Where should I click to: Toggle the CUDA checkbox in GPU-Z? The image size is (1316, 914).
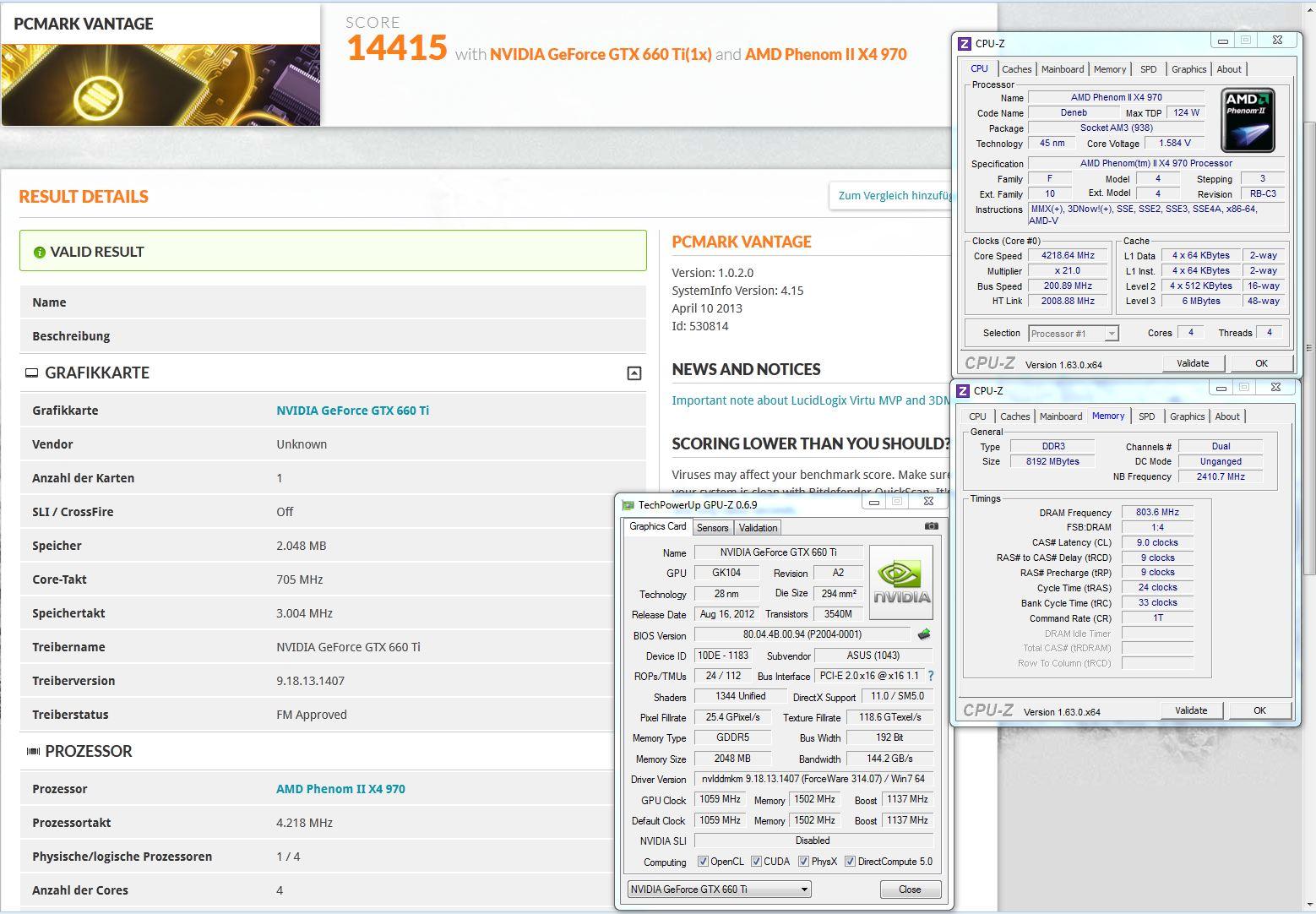pos(756,862)
